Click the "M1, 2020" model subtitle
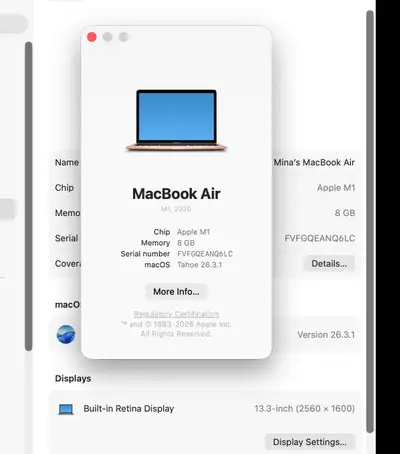400x454 pixels. (x=176, y=209)
